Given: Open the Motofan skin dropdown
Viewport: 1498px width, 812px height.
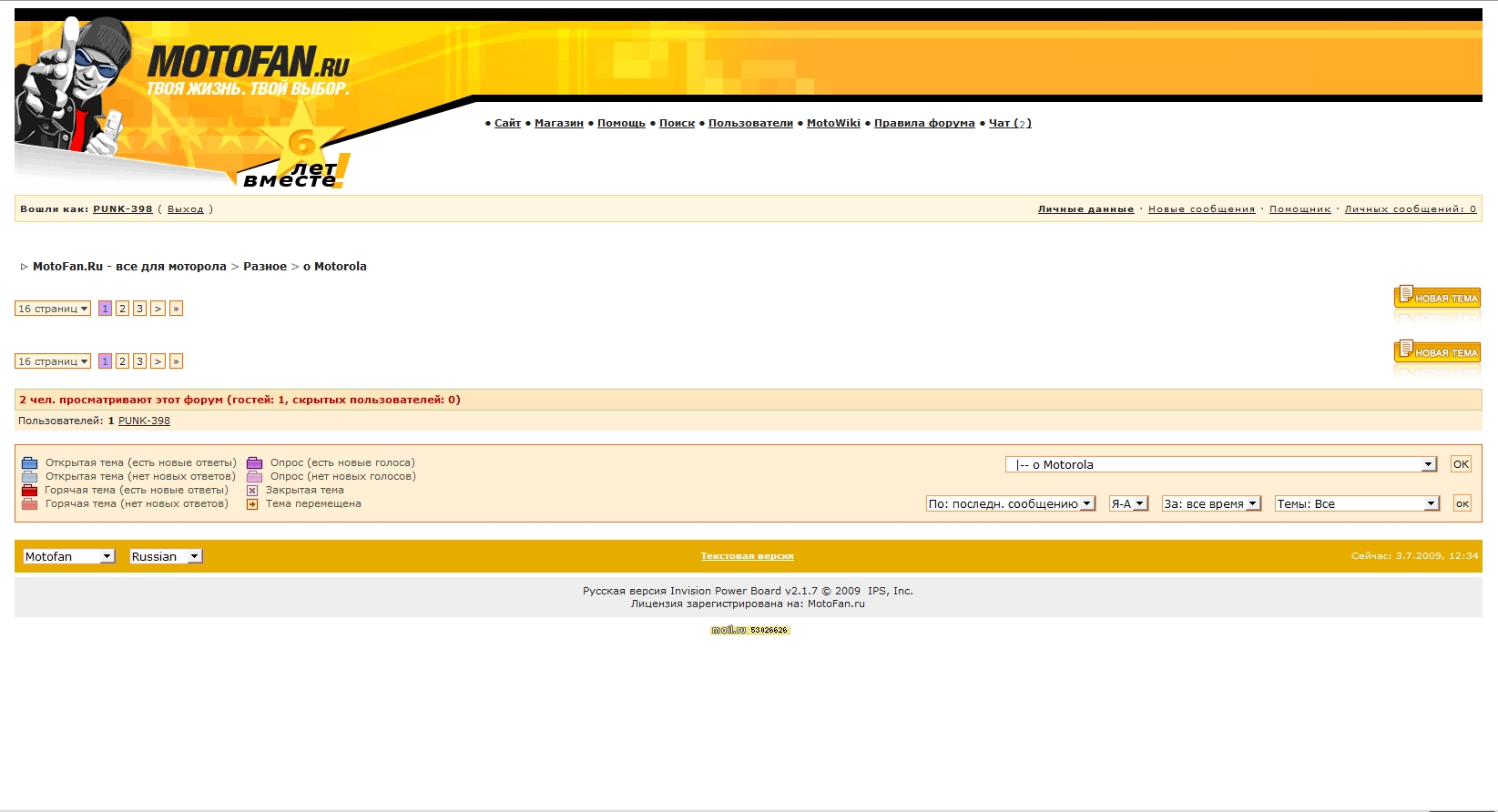Looking at the screenshot, I should point(68,556).
